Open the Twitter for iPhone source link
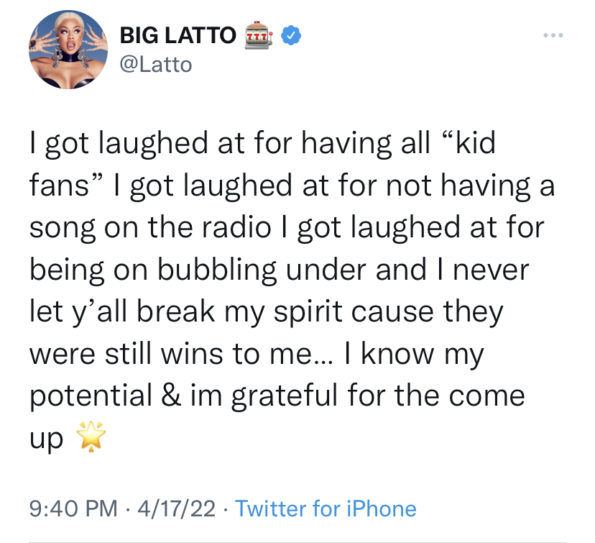Viewport: 595px width, 543px height. click(x=326, y=508)
